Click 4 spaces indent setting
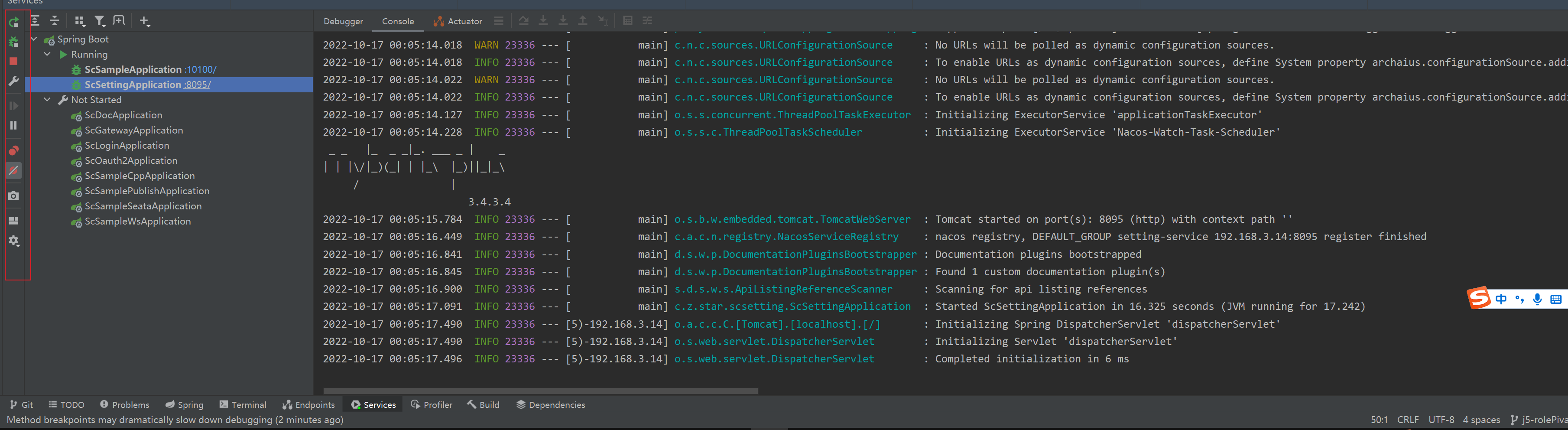The height and width of the screenshot is (430, 1568). (x=1482, y=420)
